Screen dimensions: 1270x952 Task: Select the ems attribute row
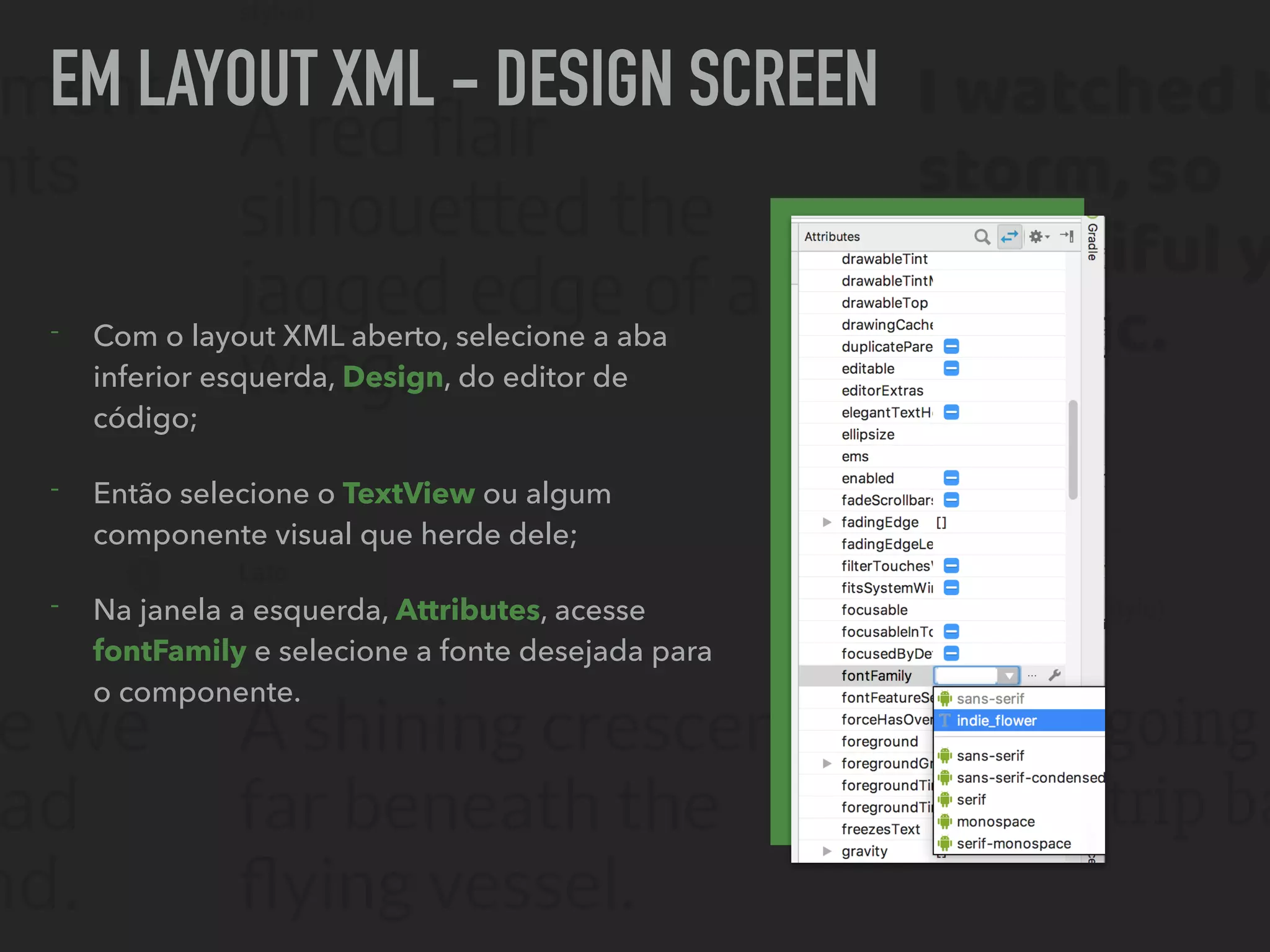coord(932,456)
